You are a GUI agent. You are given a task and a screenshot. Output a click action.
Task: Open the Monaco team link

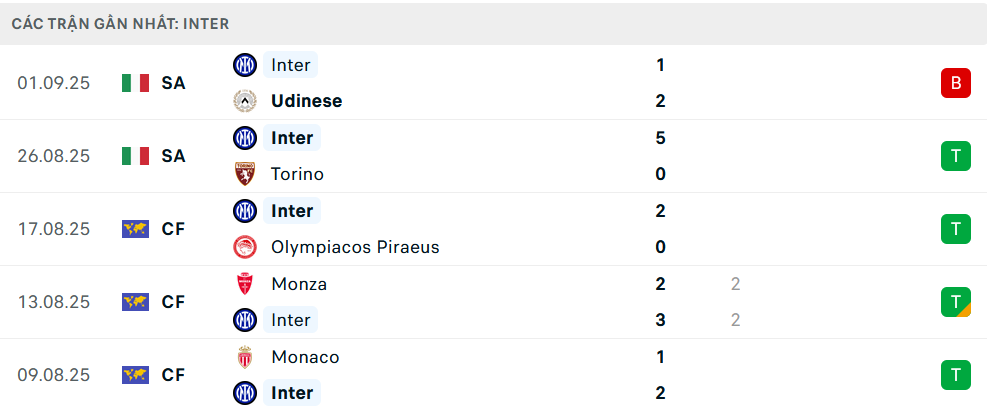pyautogui.click(x=305, y=357)
